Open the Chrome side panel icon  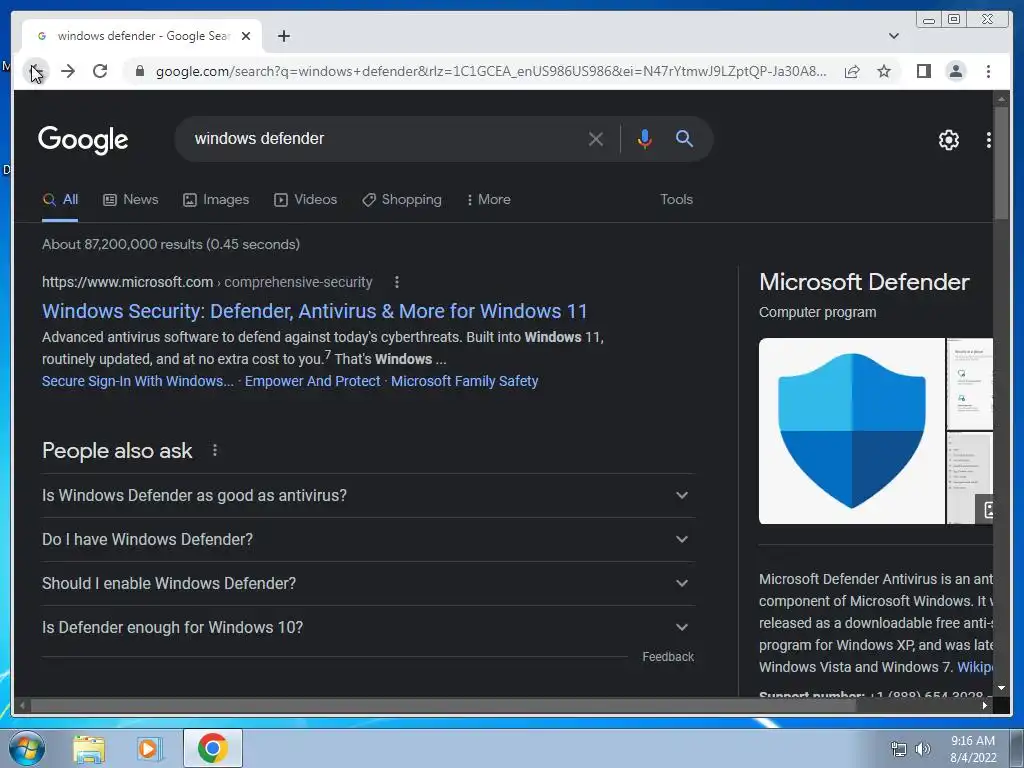pos(923,71)
